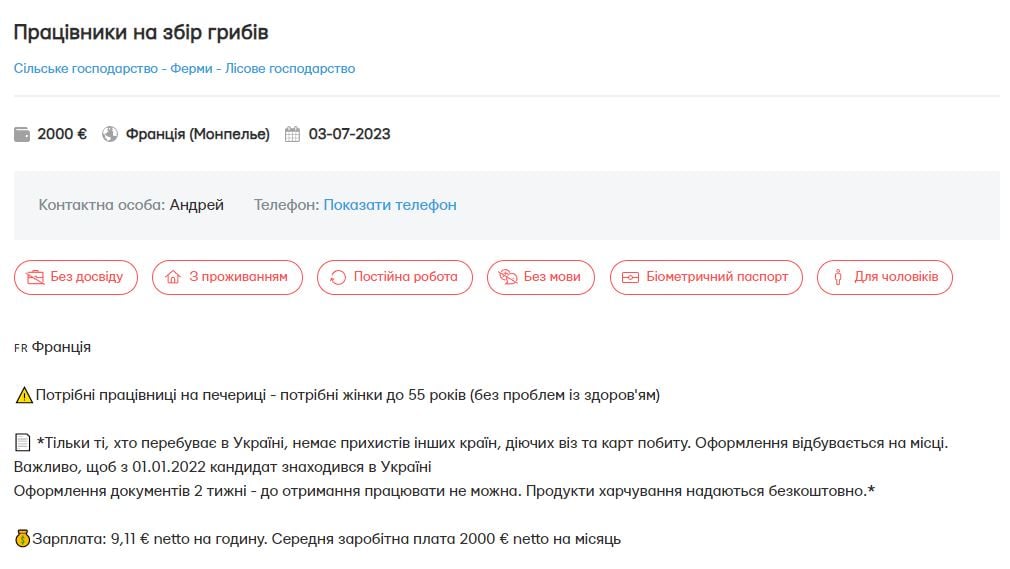
Task: Click the speech icon in Без мови tag
Action: point(508,277)
